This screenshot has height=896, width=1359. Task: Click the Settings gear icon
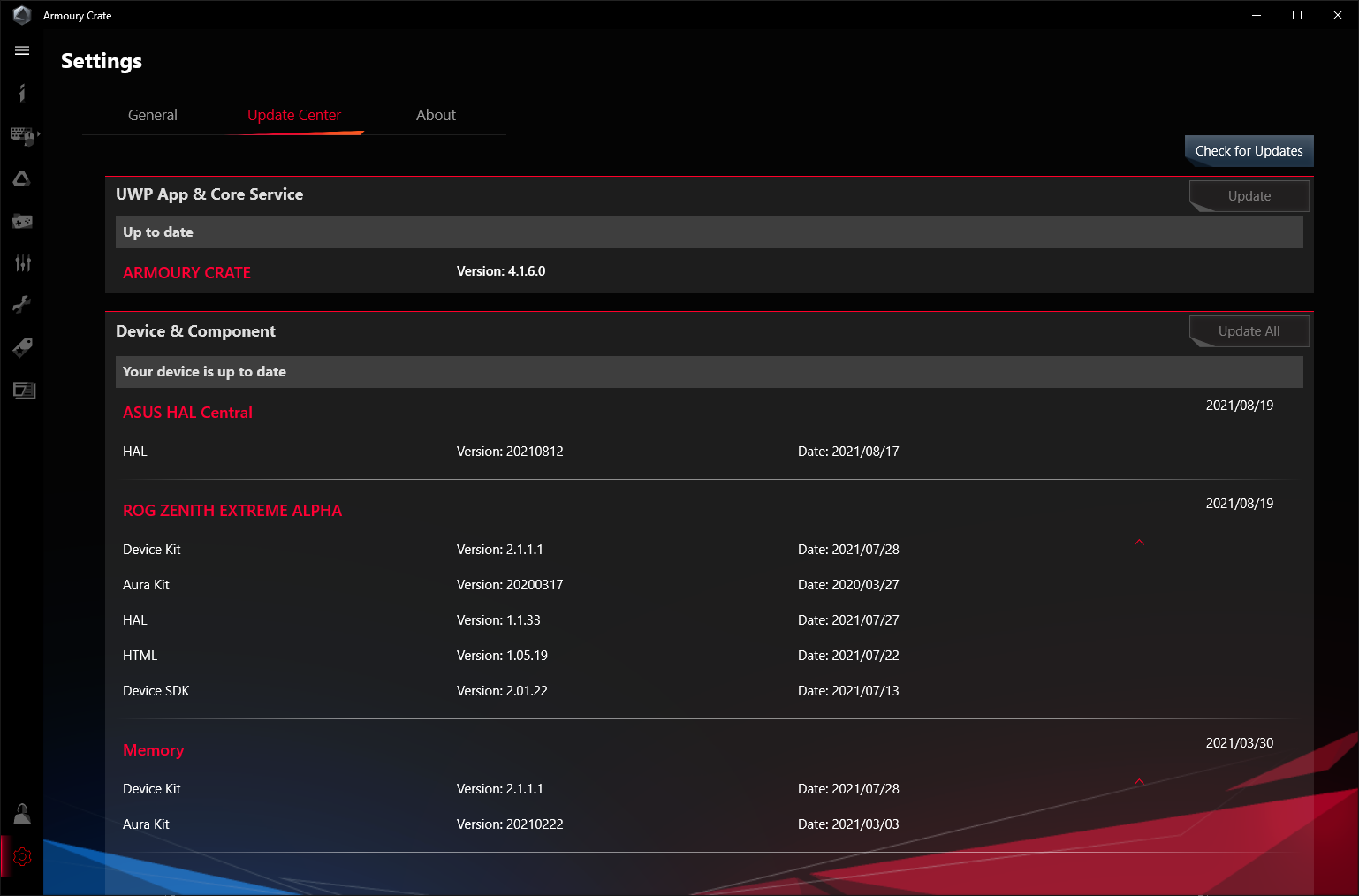coord(22,856)
